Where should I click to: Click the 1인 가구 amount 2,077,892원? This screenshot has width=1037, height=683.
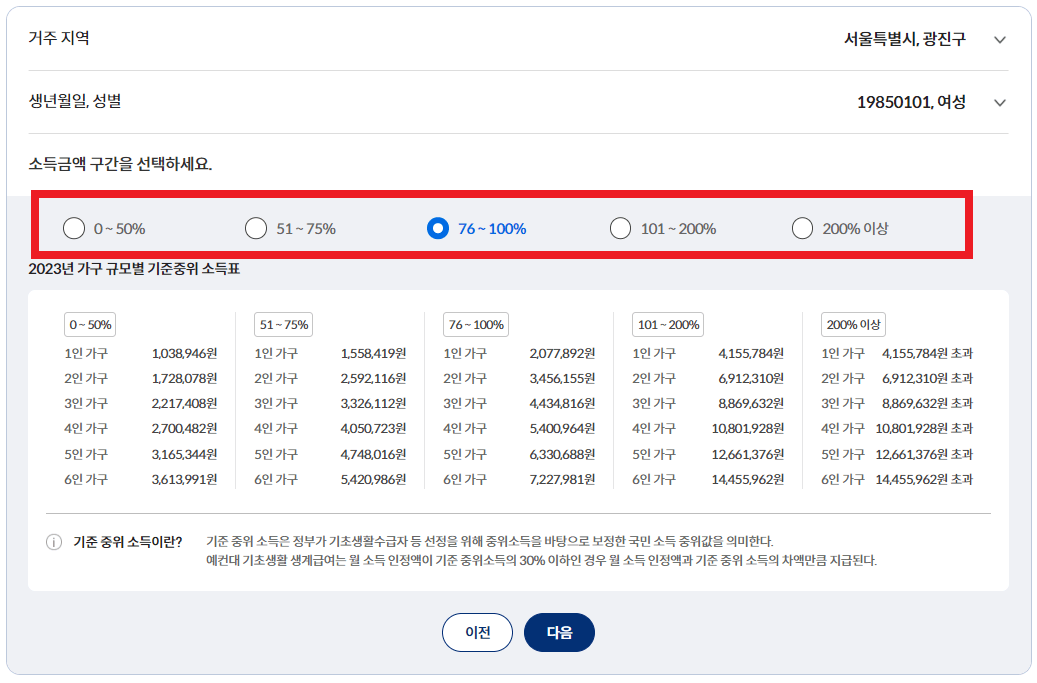point(563,351)
